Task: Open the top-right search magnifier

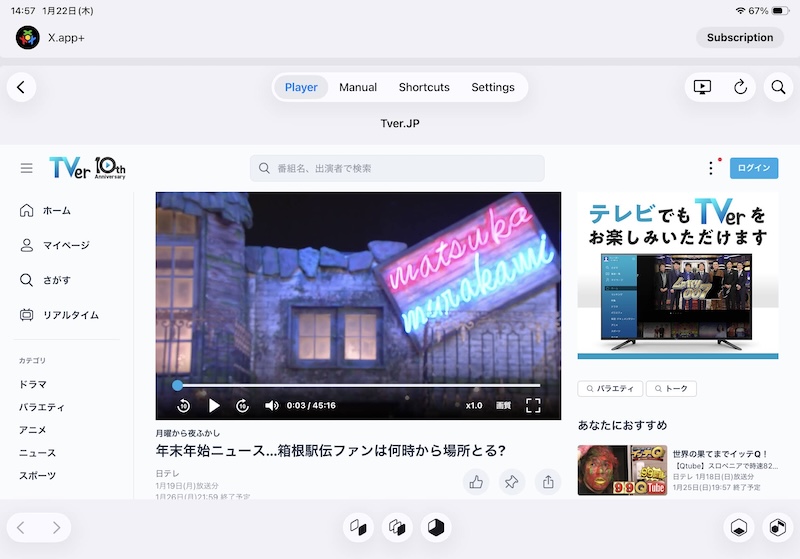Action: 778,87
